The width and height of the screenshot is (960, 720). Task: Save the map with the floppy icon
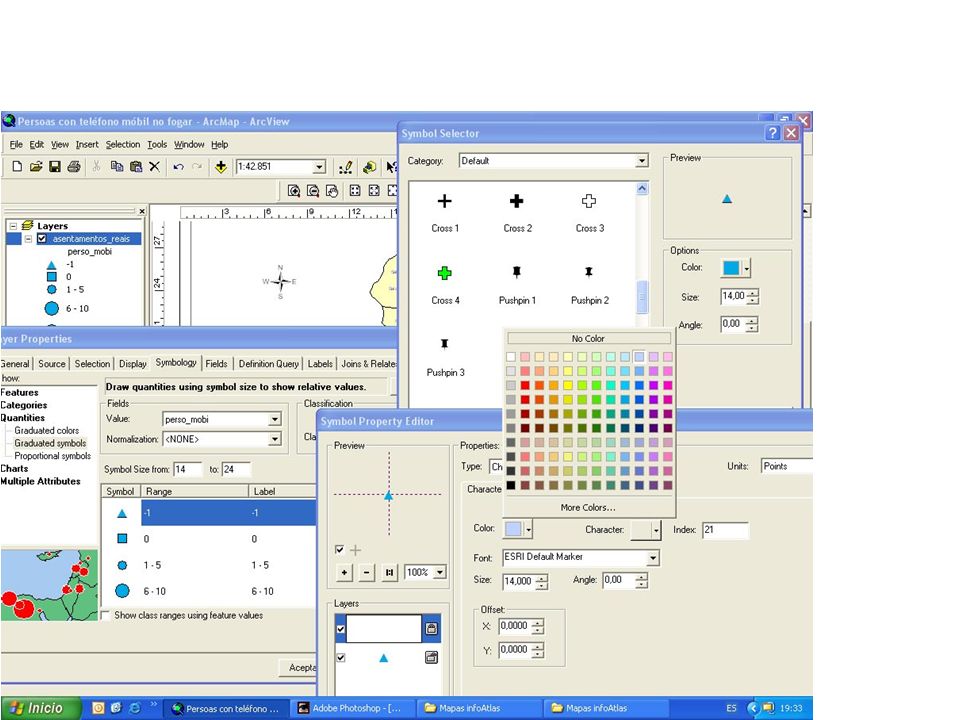point(54,167)
